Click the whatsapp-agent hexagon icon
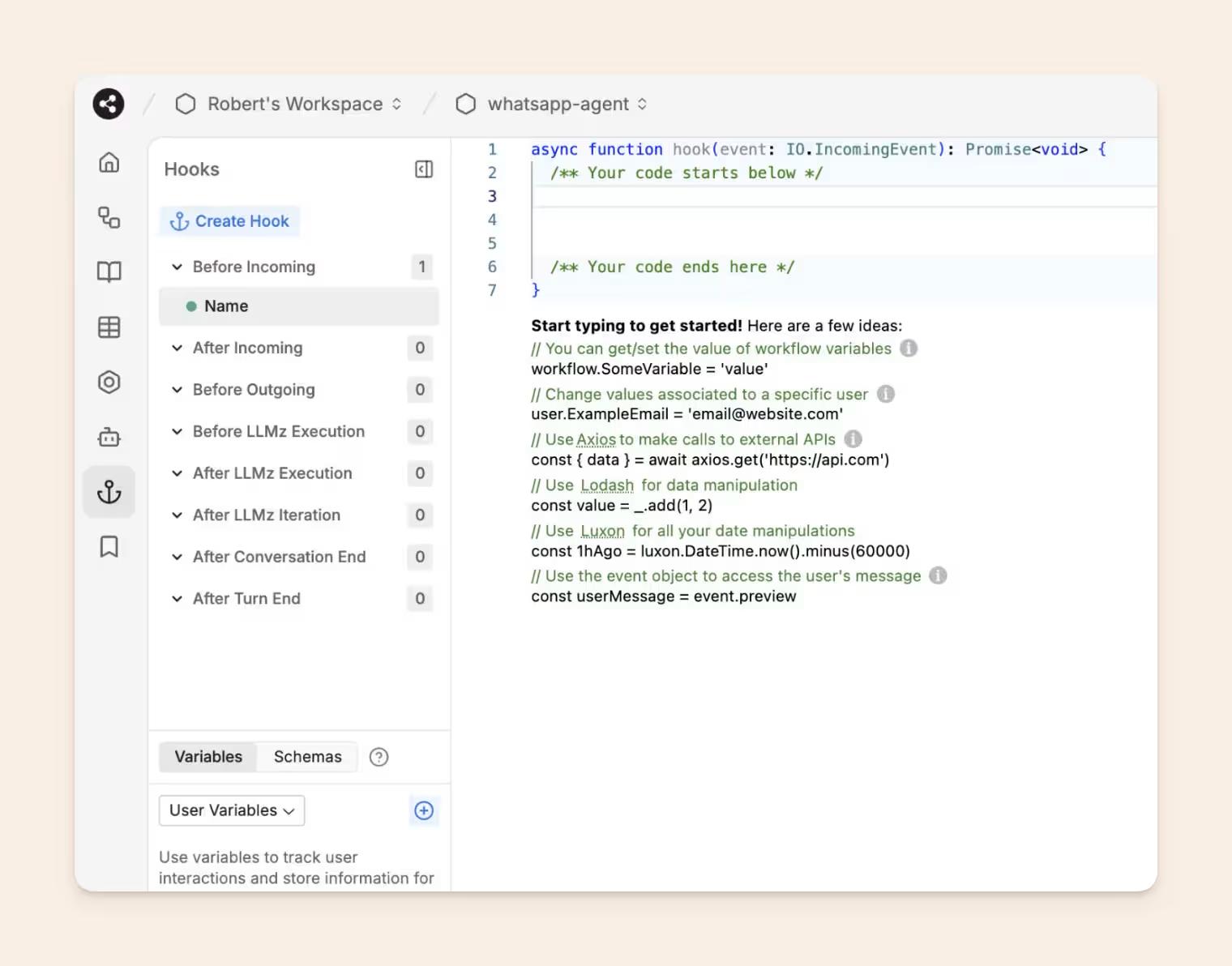 click(x=466, y=104)
